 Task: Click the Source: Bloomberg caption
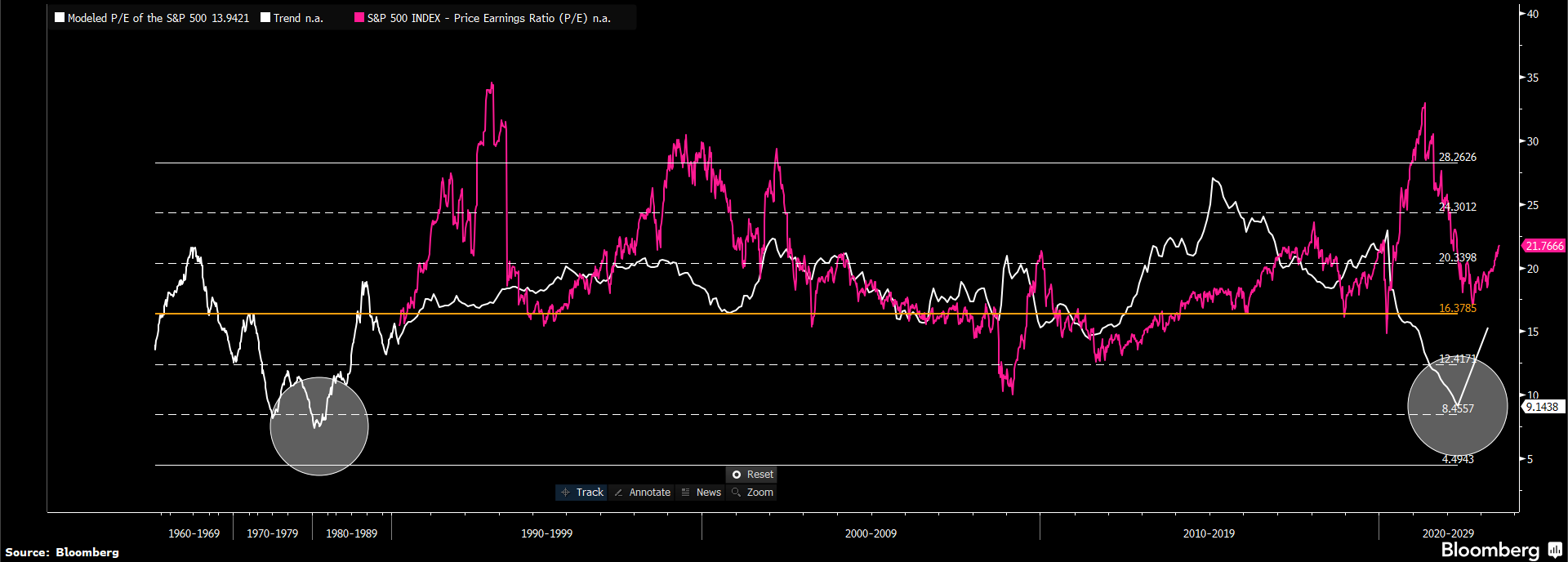point(62,552)
